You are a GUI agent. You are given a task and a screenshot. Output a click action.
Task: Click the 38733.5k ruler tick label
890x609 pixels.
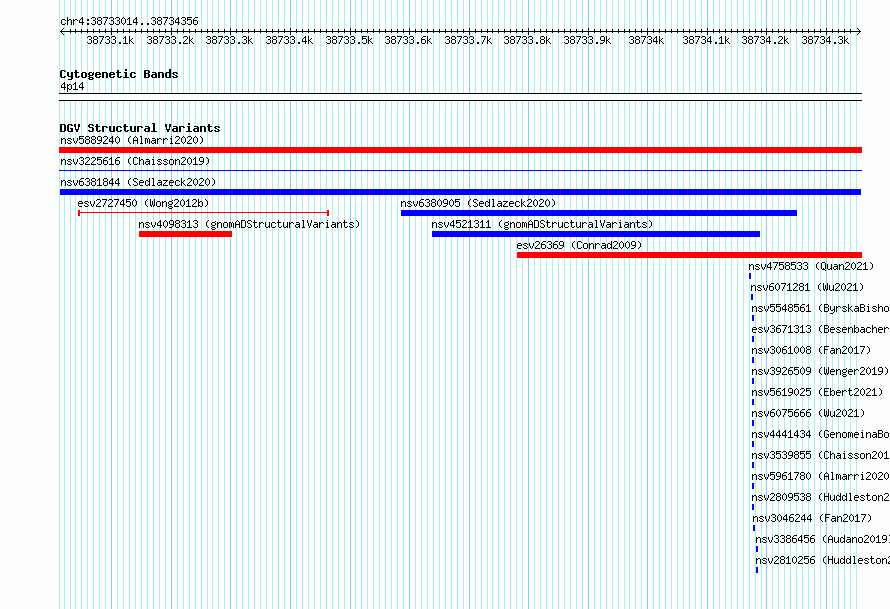[x=349, y=40]
